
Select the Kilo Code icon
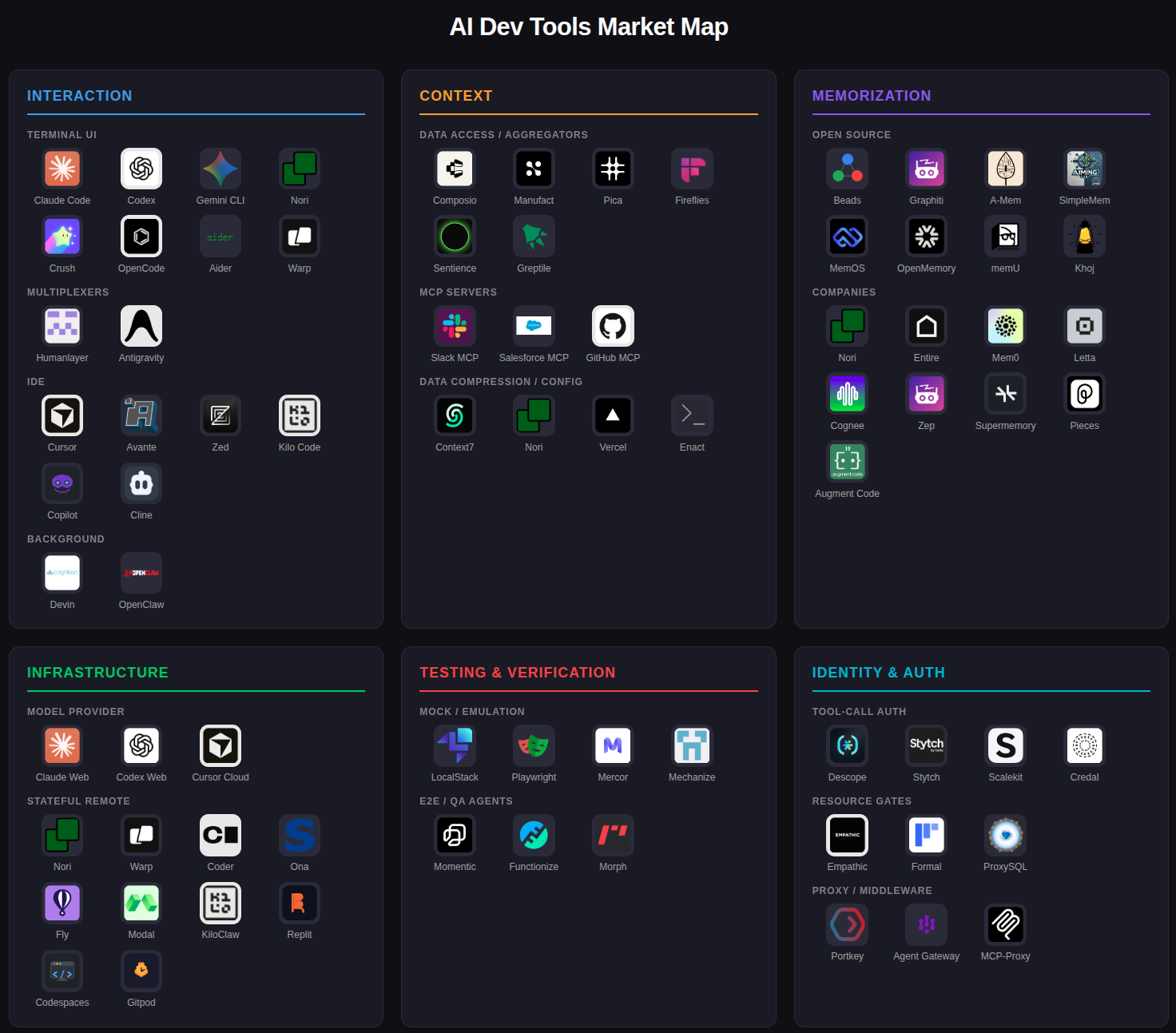(300, 415)
